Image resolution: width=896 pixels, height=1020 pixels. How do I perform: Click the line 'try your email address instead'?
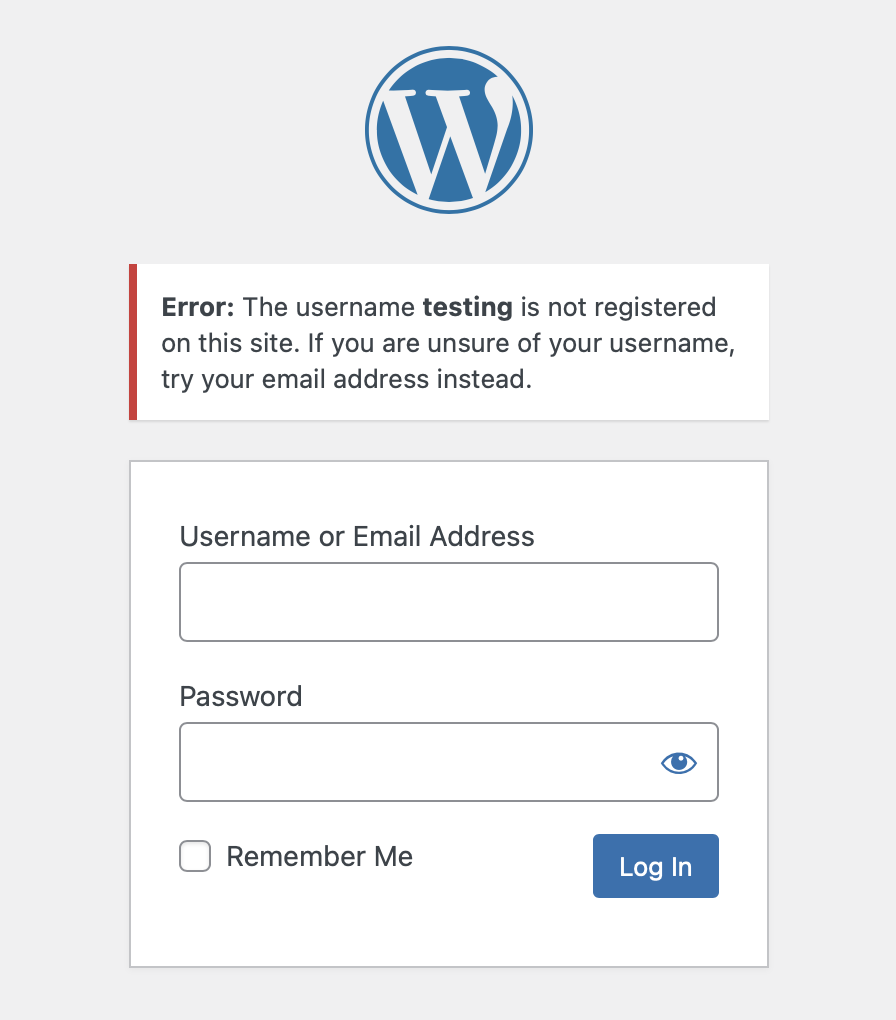click(347, 379)
